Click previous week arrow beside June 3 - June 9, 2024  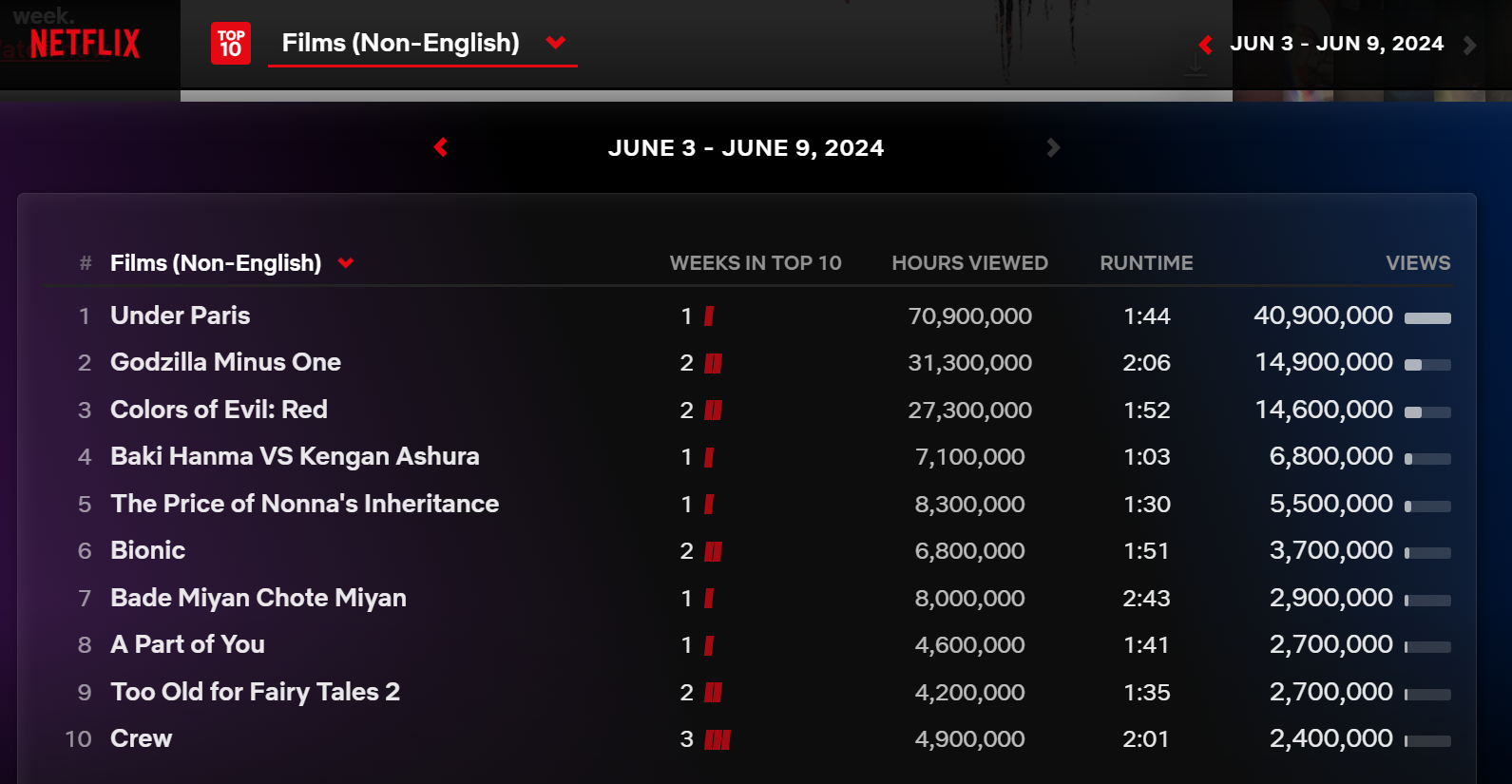(x=440, y=147)
